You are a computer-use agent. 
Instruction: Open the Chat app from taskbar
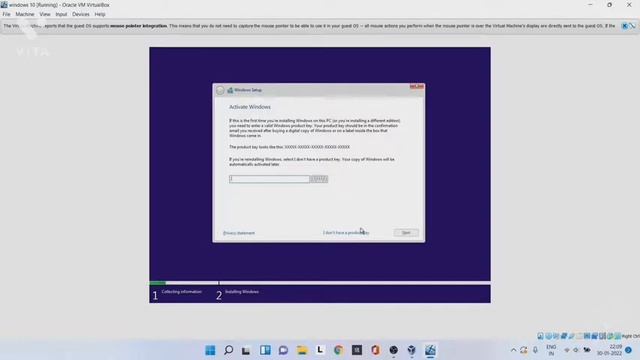coord(283,350)
